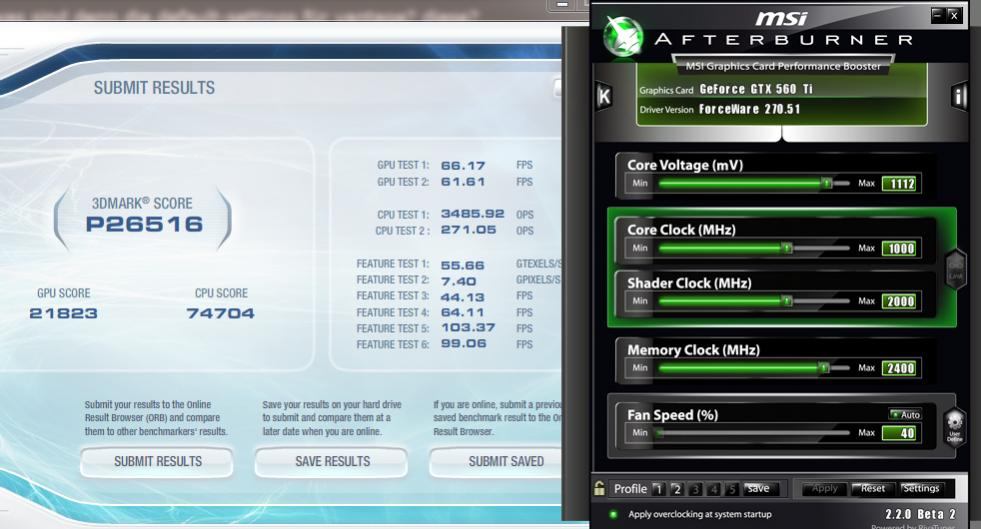
Task: Click the 3DMark score P26516
Action: coord(145,224)
